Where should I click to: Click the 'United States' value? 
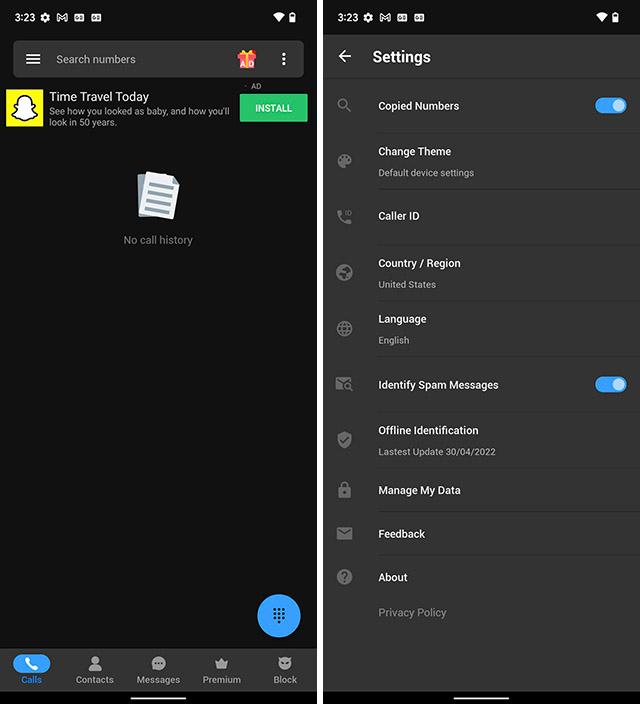[407, 284]
